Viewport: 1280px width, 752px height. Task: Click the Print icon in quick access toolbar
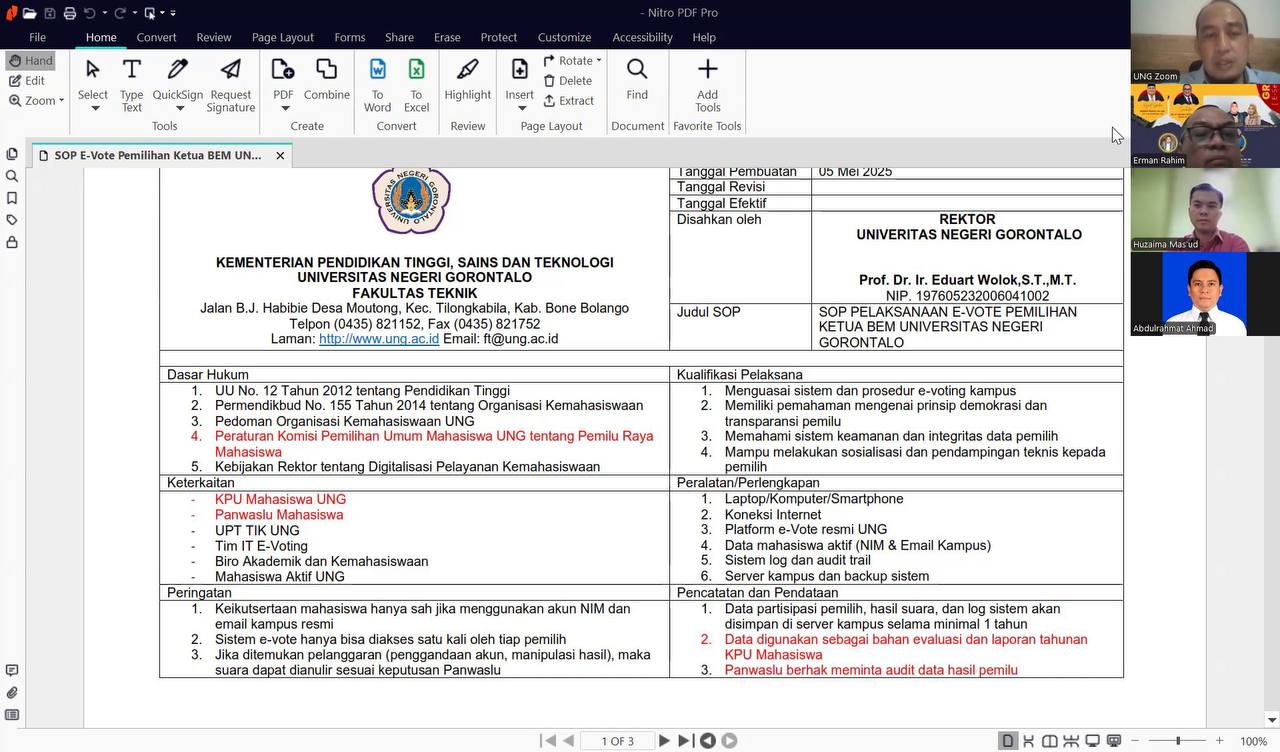[x=69, y=13]
